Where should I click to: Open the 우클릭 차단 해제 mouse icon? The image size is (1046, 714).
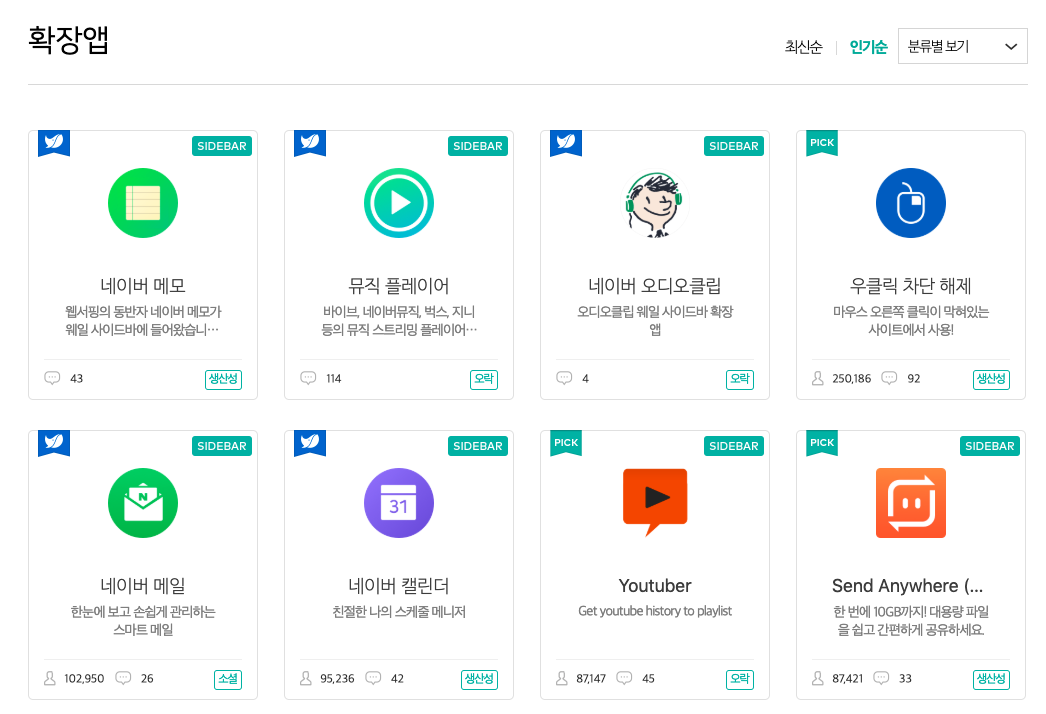[x=911, y=203]
